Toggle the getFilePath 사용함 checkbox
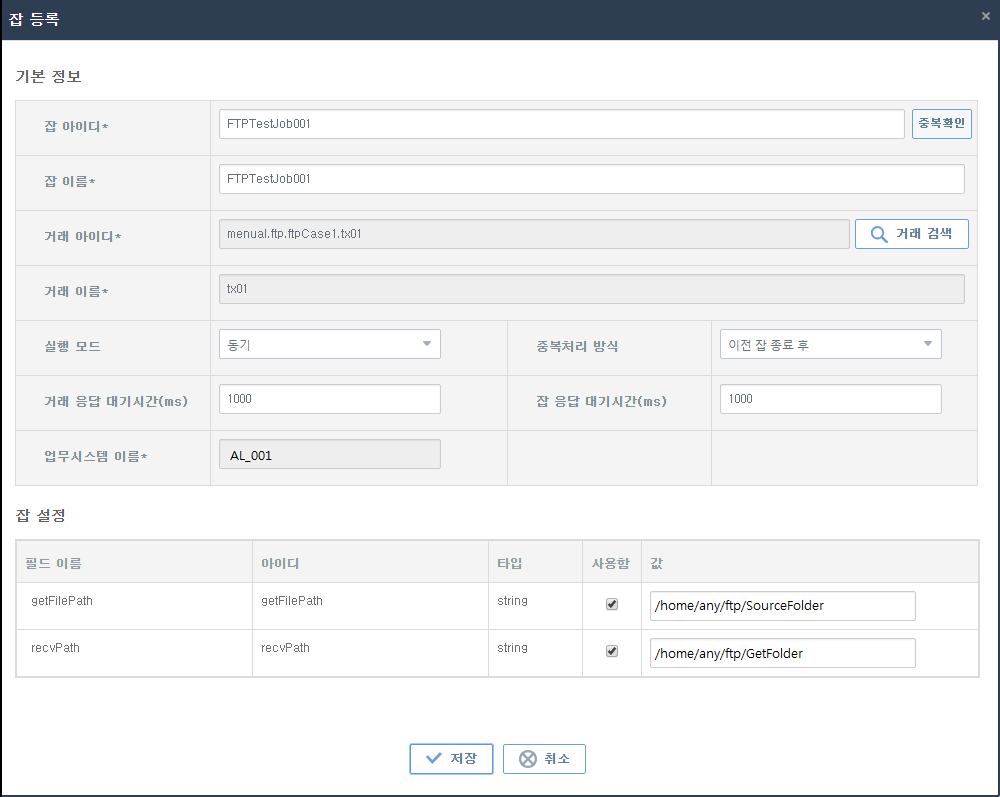 coord(612,604)
